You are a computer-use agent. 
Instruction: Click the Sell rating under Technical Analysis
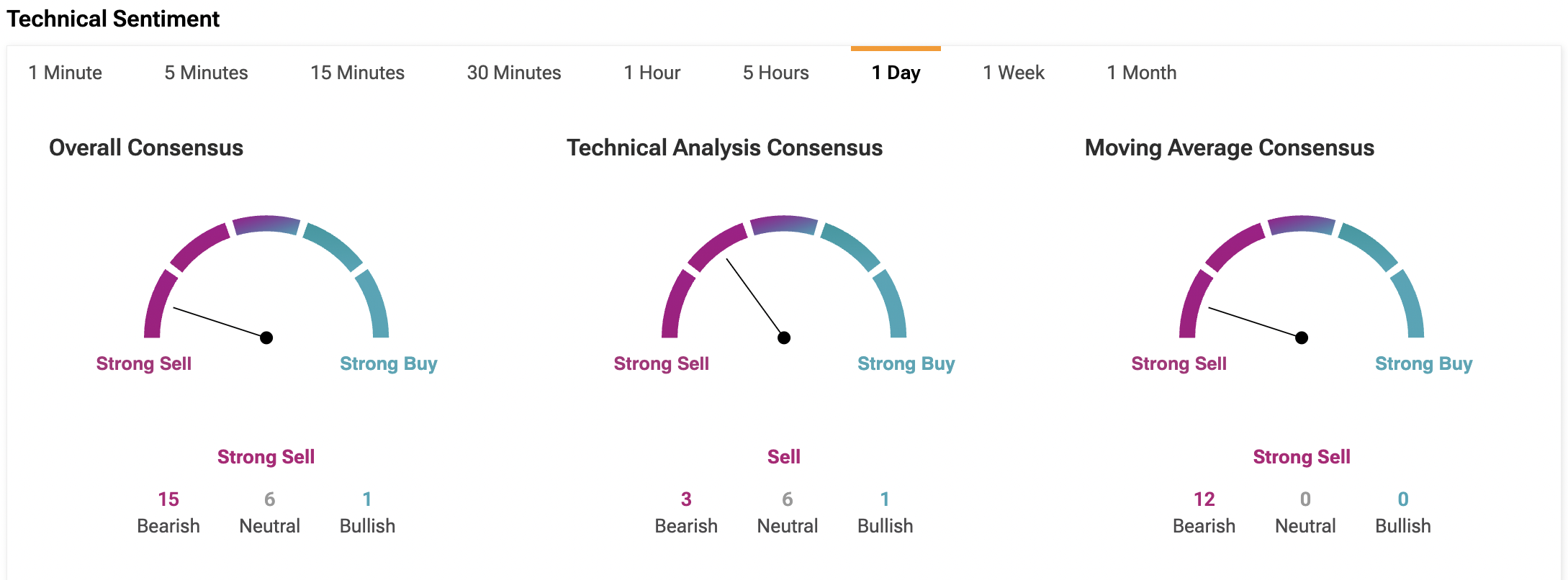pos(783,457)
